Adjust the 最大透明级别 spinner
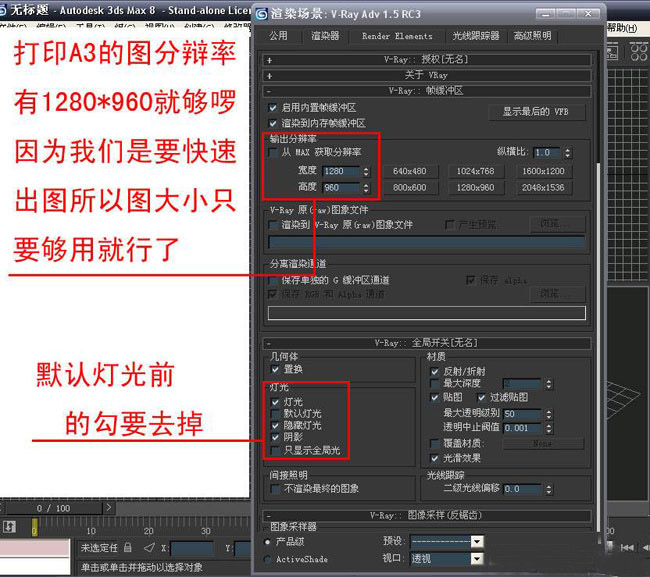Viewport: 650px width, 577px height. (x=549, y=414)
